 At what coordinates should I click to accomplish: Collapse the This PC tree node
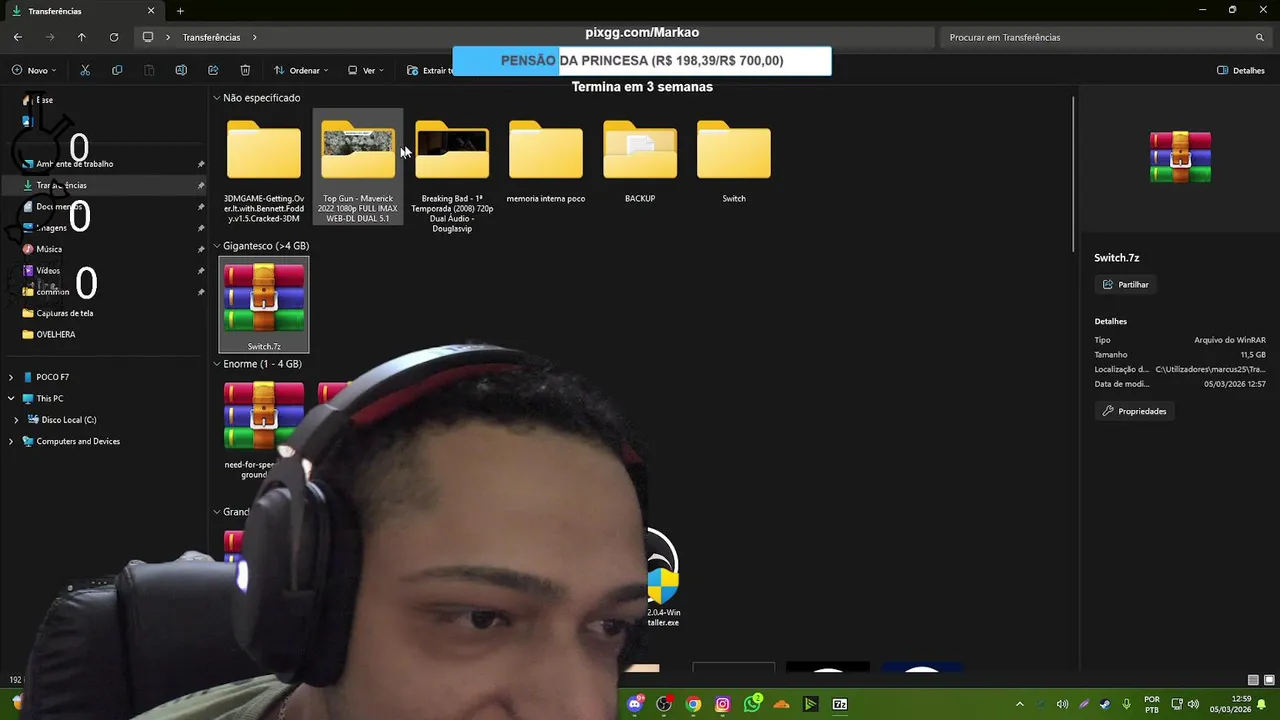[x=11, y=398]
